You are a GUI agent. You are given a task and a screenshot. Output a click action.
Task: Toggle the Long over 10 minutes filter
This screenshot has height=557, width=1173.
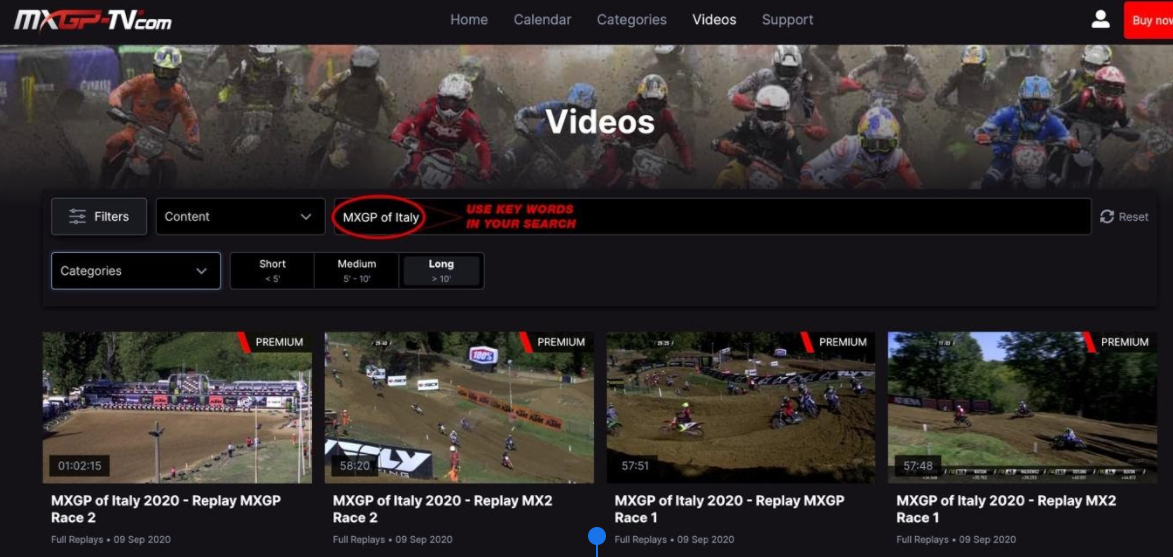[x=441, y=270]
